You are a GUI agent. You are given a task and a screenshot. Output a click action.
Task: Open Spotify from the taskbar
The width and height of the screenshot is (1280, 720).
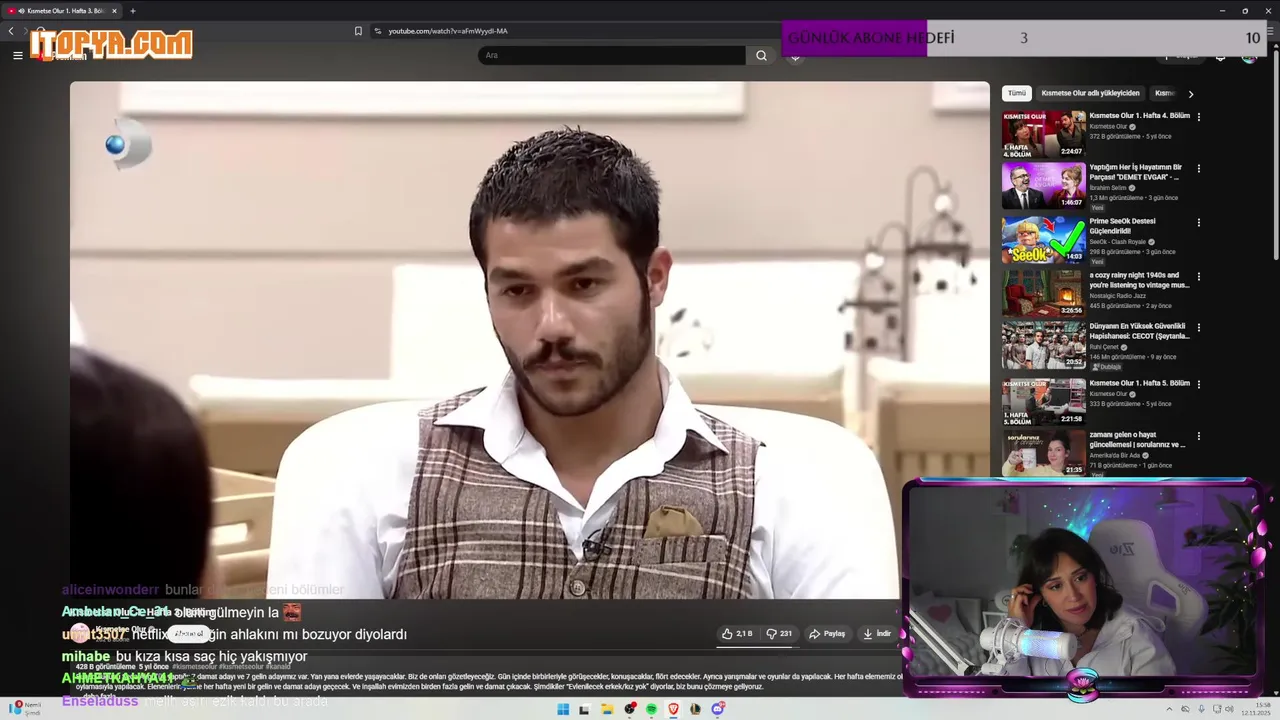[x=651, y=709]
